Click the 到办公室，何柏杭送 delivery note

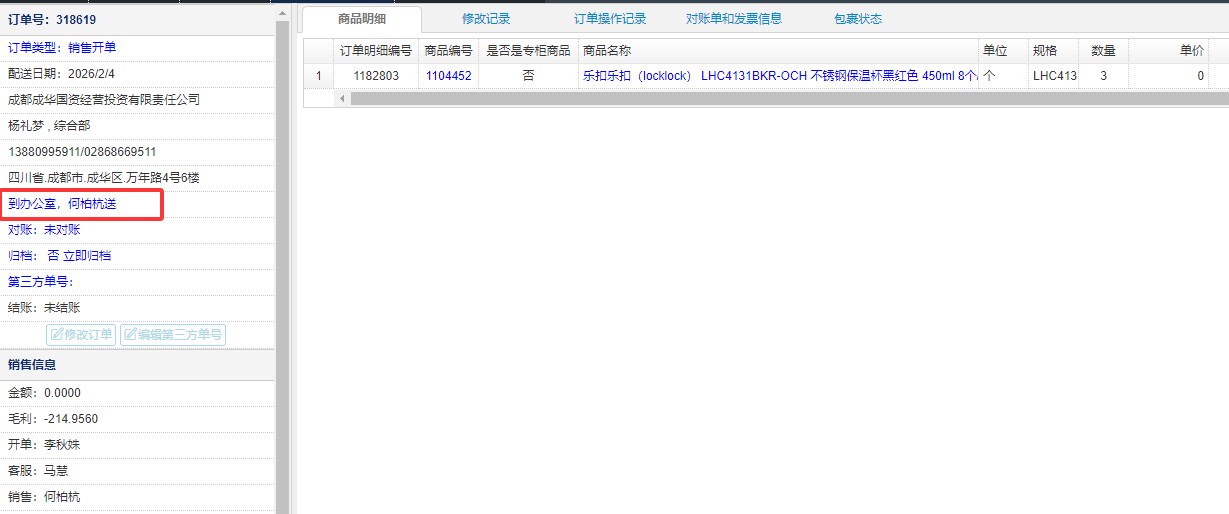63,204
